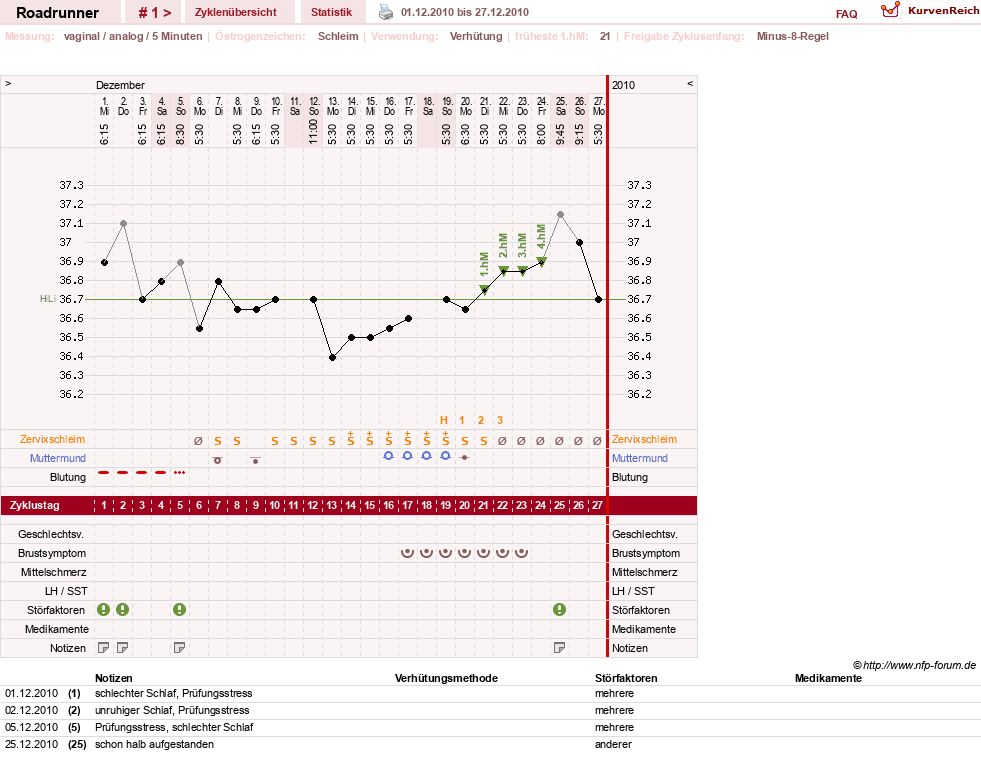The width and height of the screenshot is (981, 777).
Task: Click the 'vaginal / analog / 5 Minuten' value
Action: coord(133,36)
